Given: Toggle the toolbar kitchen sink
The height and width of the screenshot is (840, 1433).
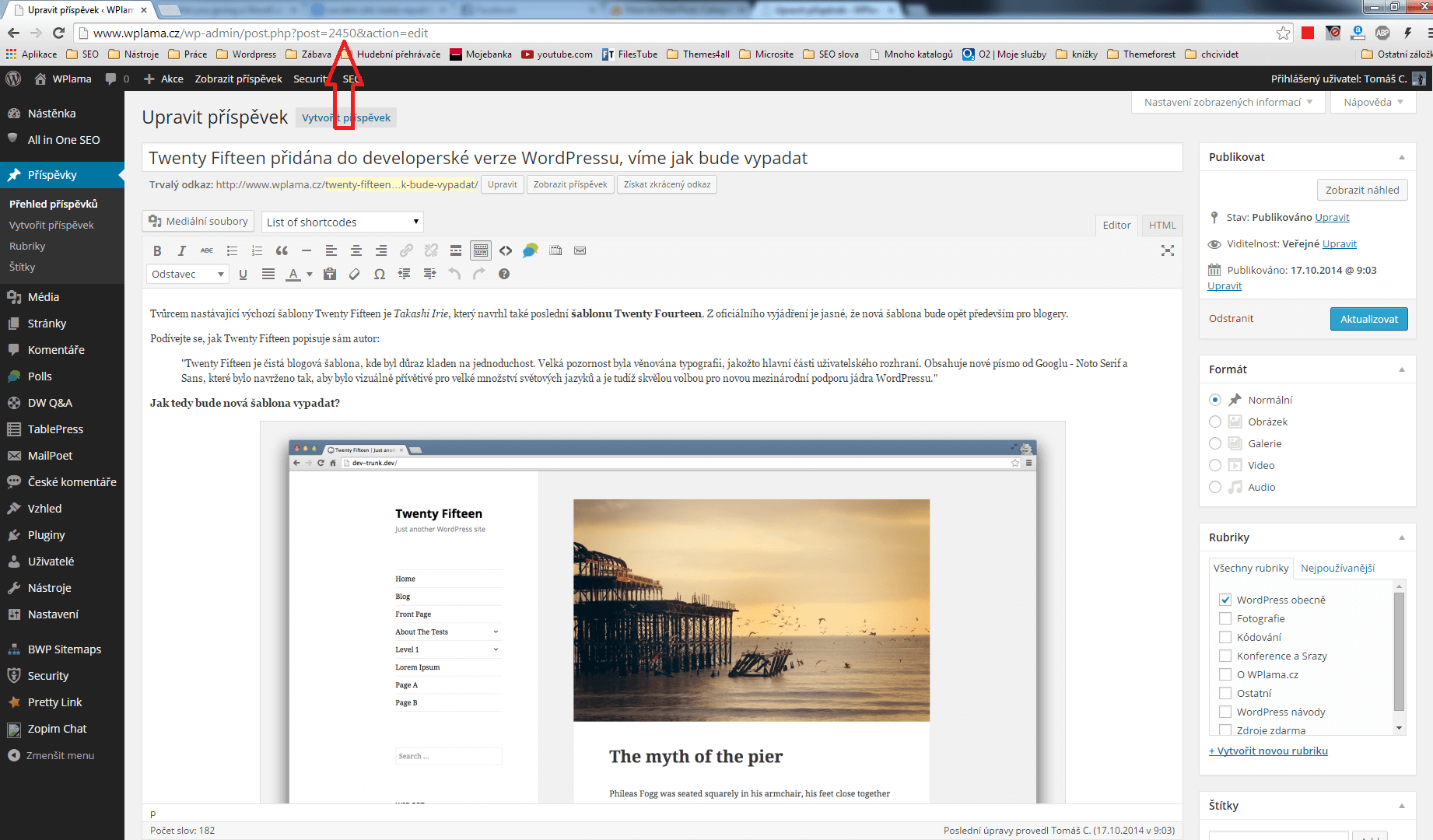Looking at the screenshot, I should (481, 250).
